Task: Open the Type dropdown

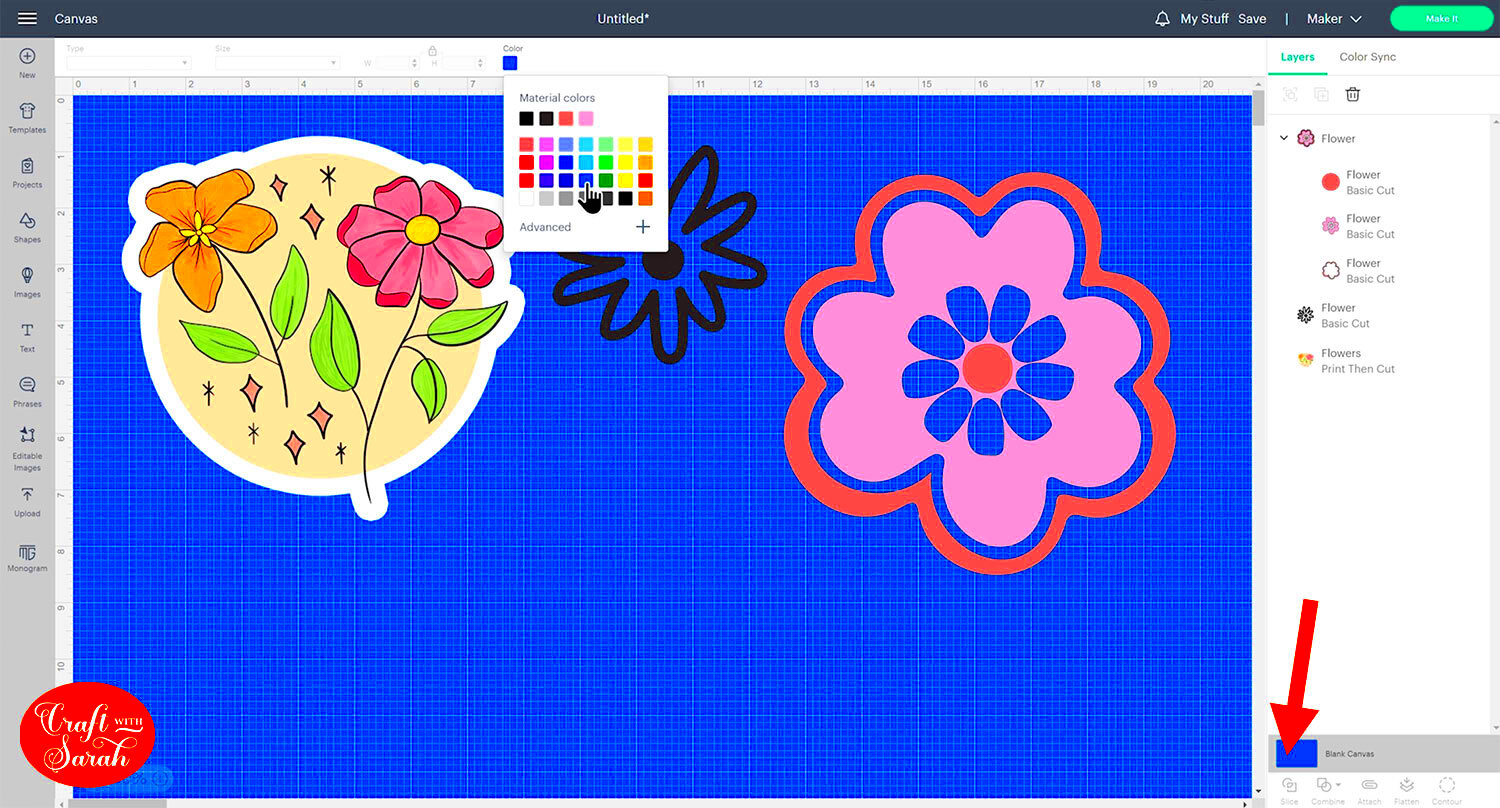Action: 128,63
